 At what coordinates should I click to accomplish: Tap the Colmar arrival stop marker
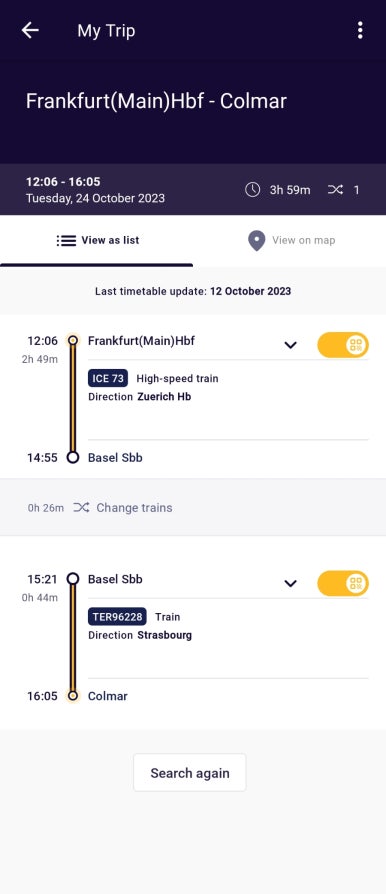pos(73,696)
